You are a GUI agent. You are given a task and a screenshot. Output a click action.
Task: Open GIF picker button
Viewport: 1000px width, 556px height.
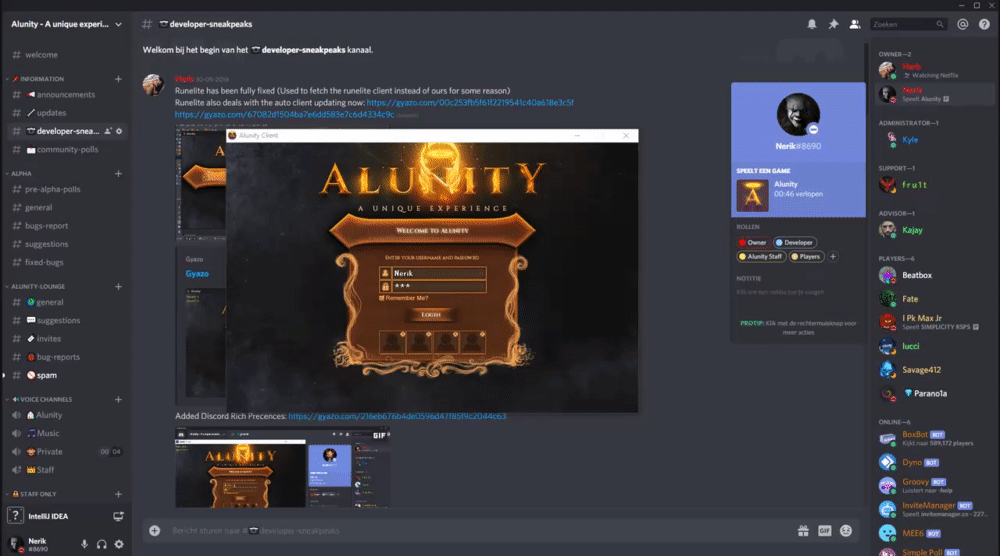point(825,530)
